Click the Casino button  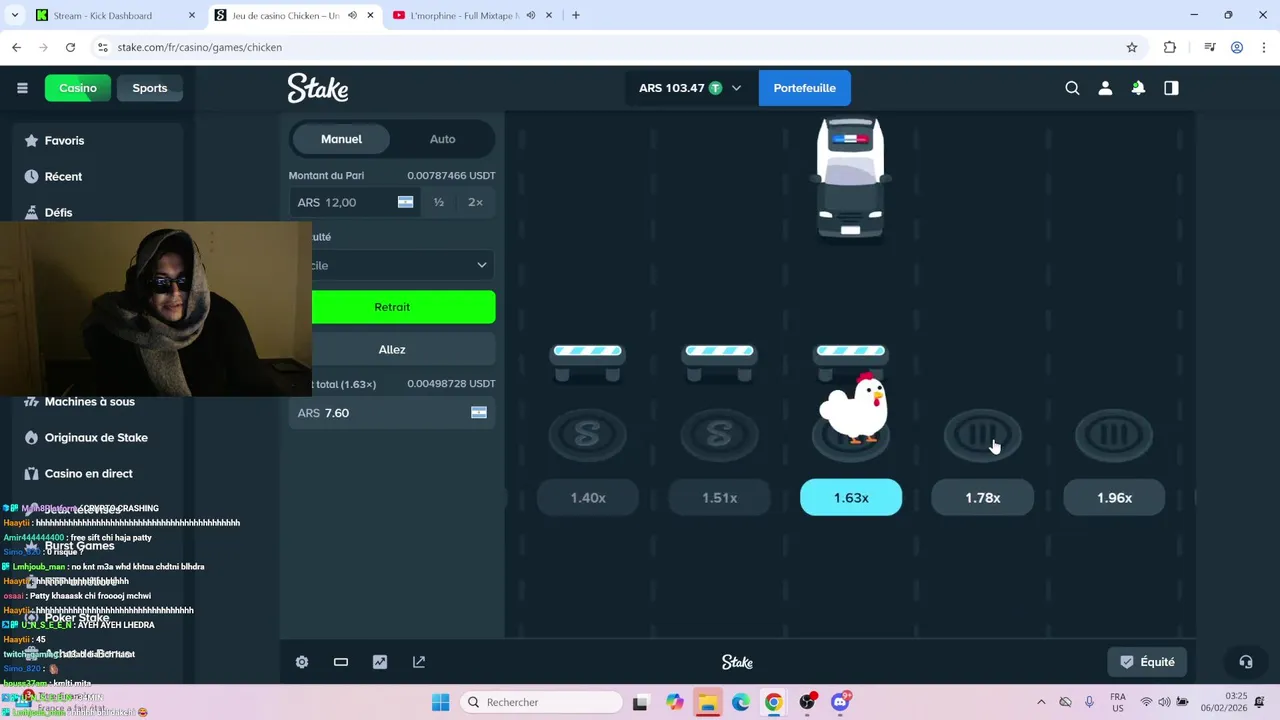point(78,88)
